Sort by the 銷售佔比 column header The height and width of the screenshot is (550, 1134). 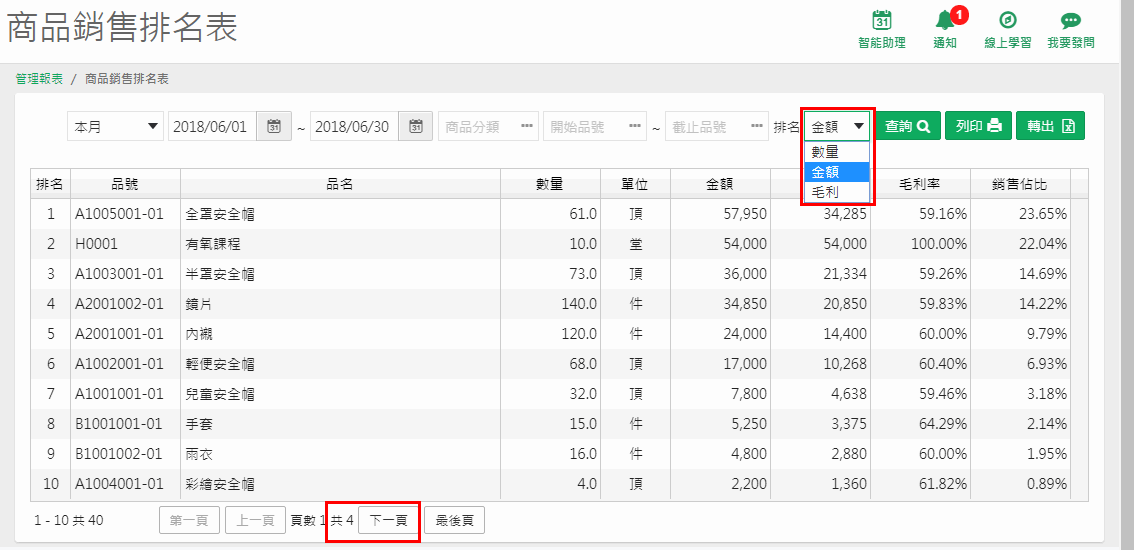point(1020,184)
